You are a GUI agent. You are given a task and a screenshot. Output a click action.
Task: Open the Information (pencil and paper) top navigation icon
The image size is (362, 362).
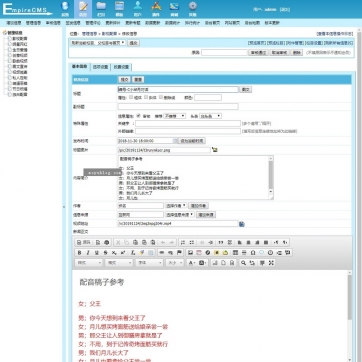tap(83, 9)
